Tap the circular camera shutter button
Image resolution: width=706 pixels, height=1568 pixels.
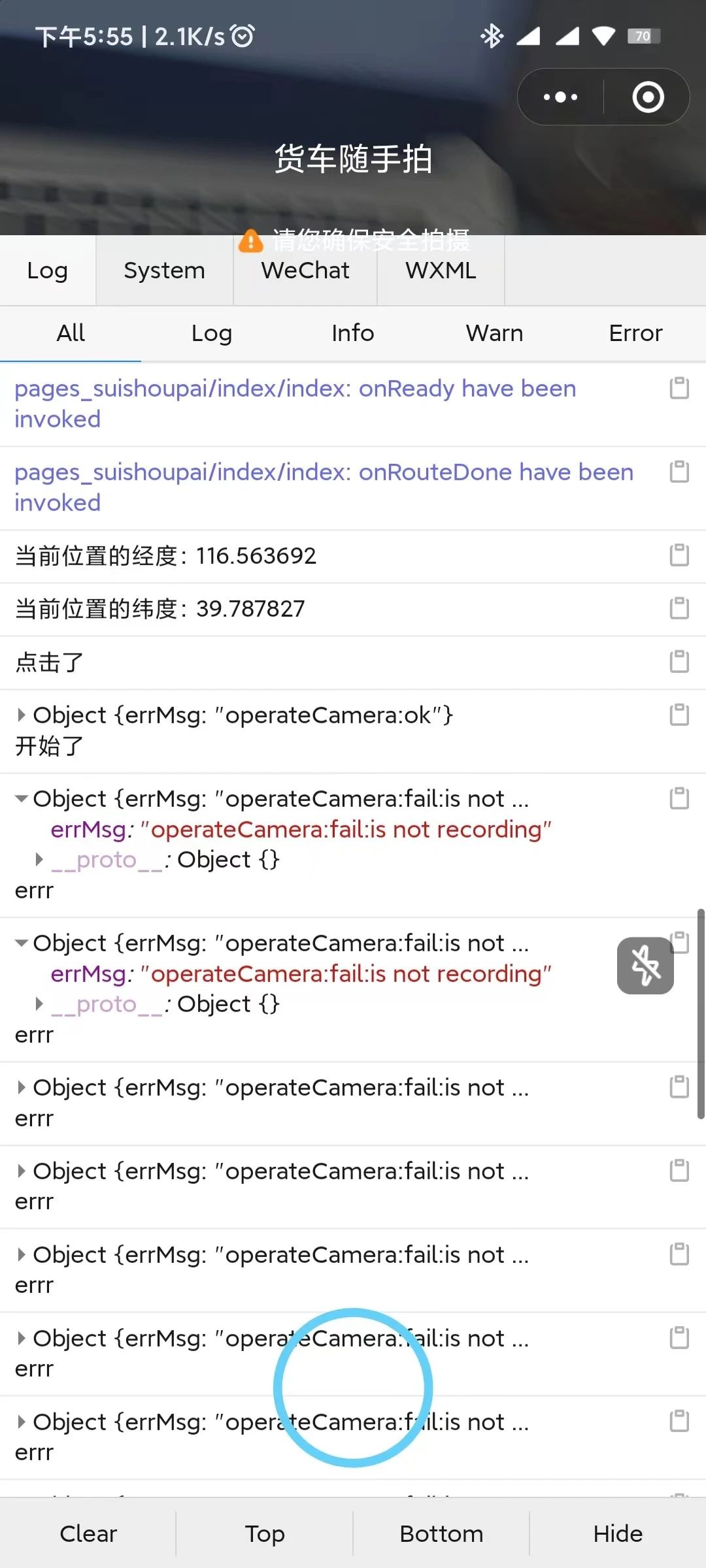pyautogui.click(x=353, y=1388)
